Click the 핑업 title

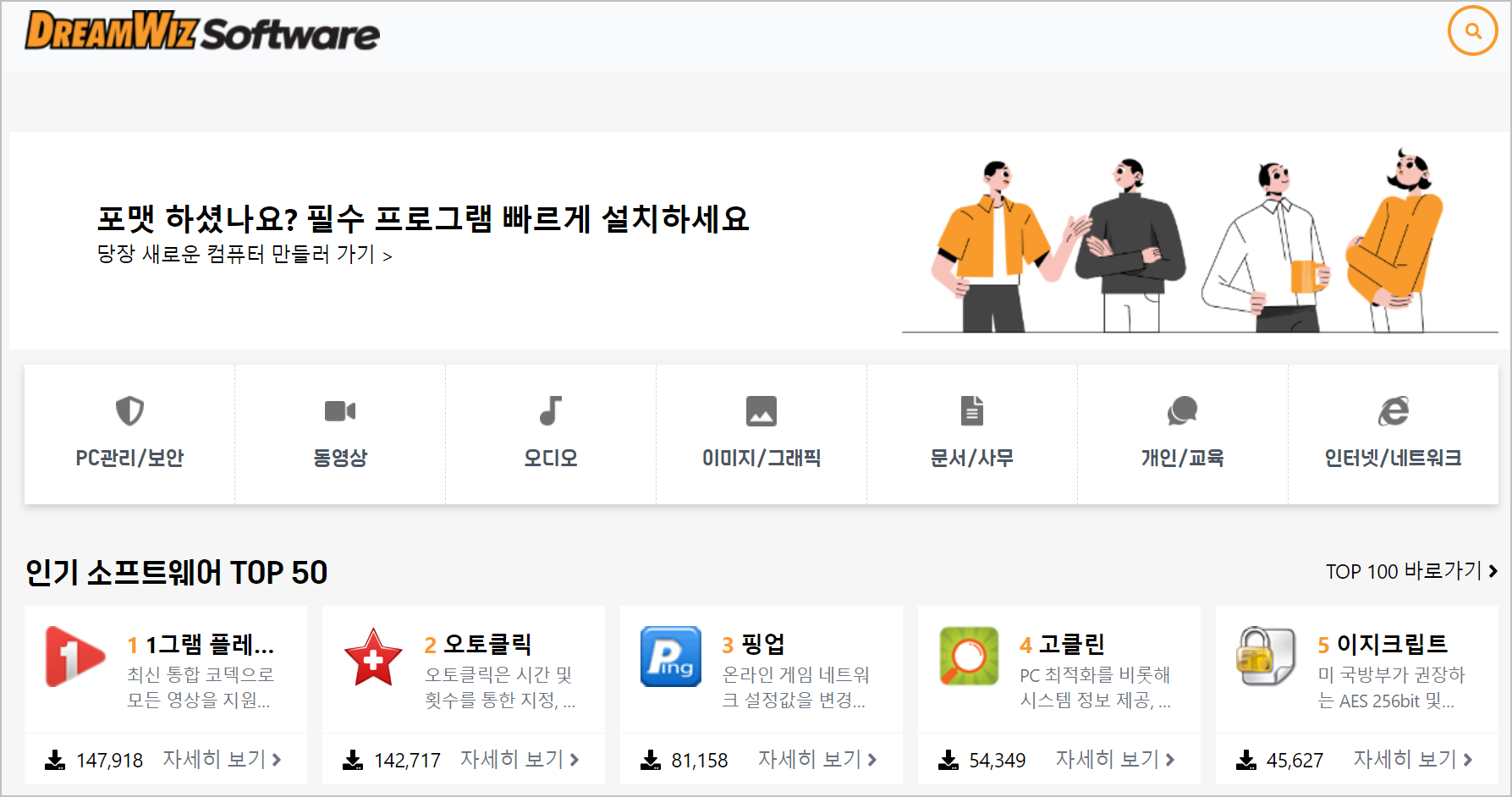pyautogui.click(x=762, y=645)
